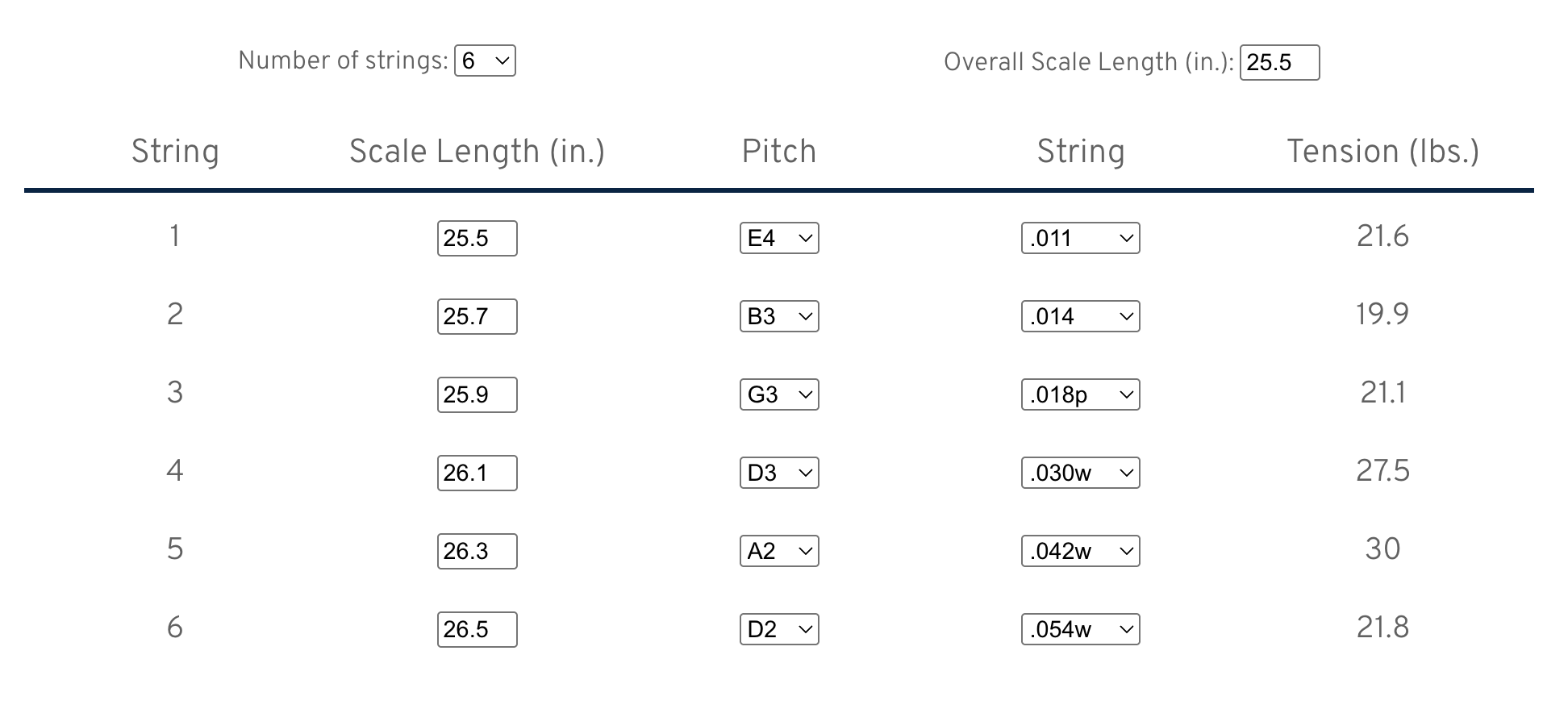Open the .030w string gauge dropdown
Screen dimensions: 1568x705
[1080, 473]
